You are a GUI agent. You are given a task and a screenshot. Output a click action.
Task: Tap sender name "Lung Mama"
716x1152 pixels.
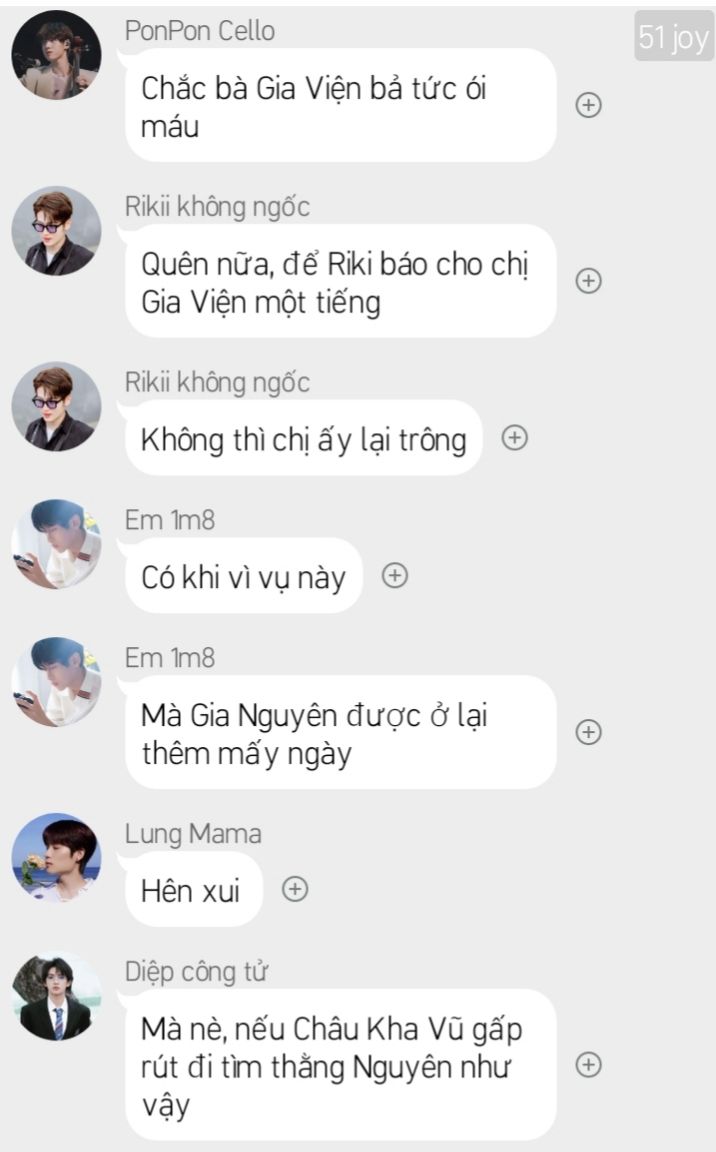pos(193,834)
